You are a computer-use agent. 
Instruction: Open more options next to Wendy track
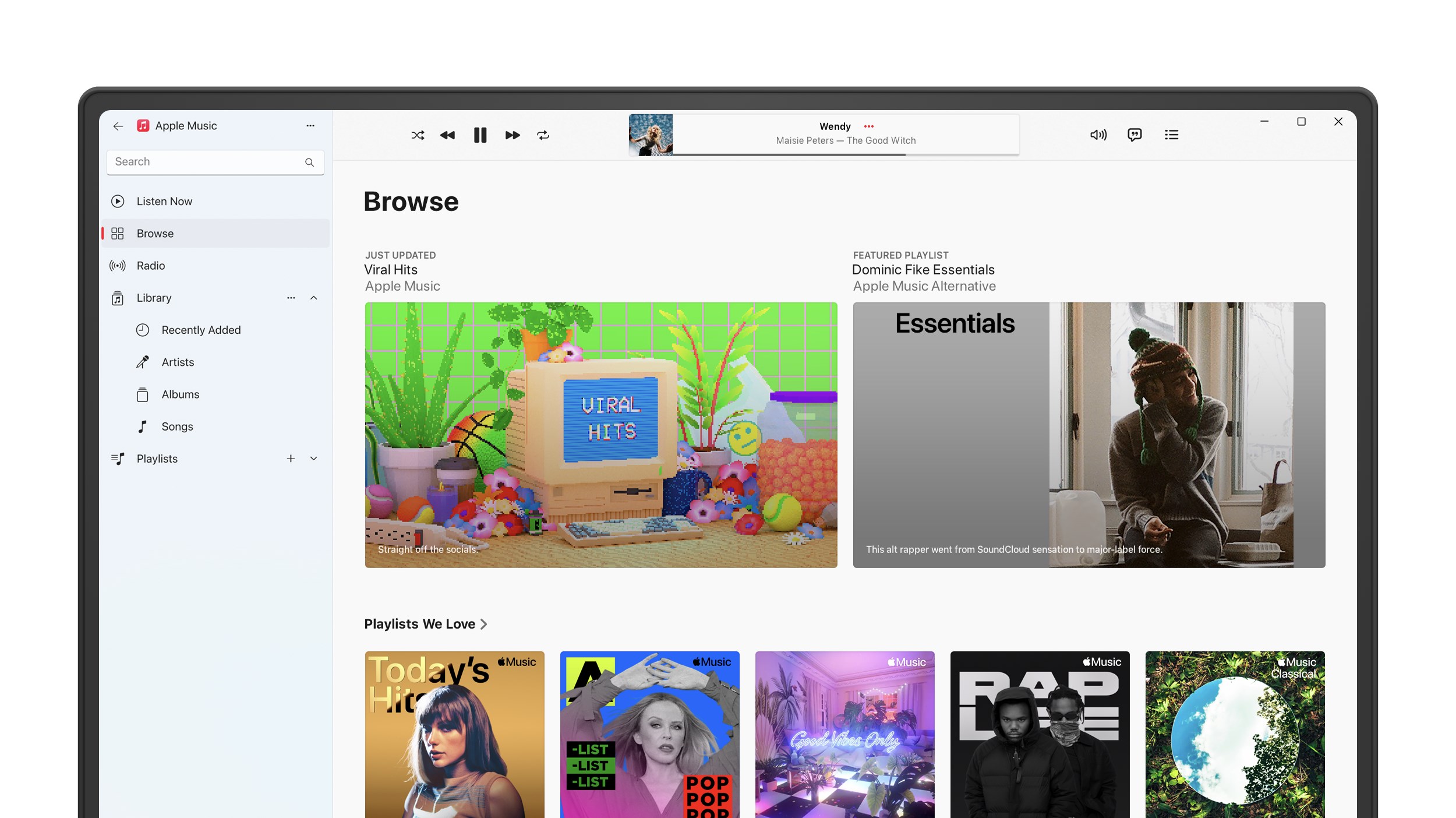click(869, 126)
